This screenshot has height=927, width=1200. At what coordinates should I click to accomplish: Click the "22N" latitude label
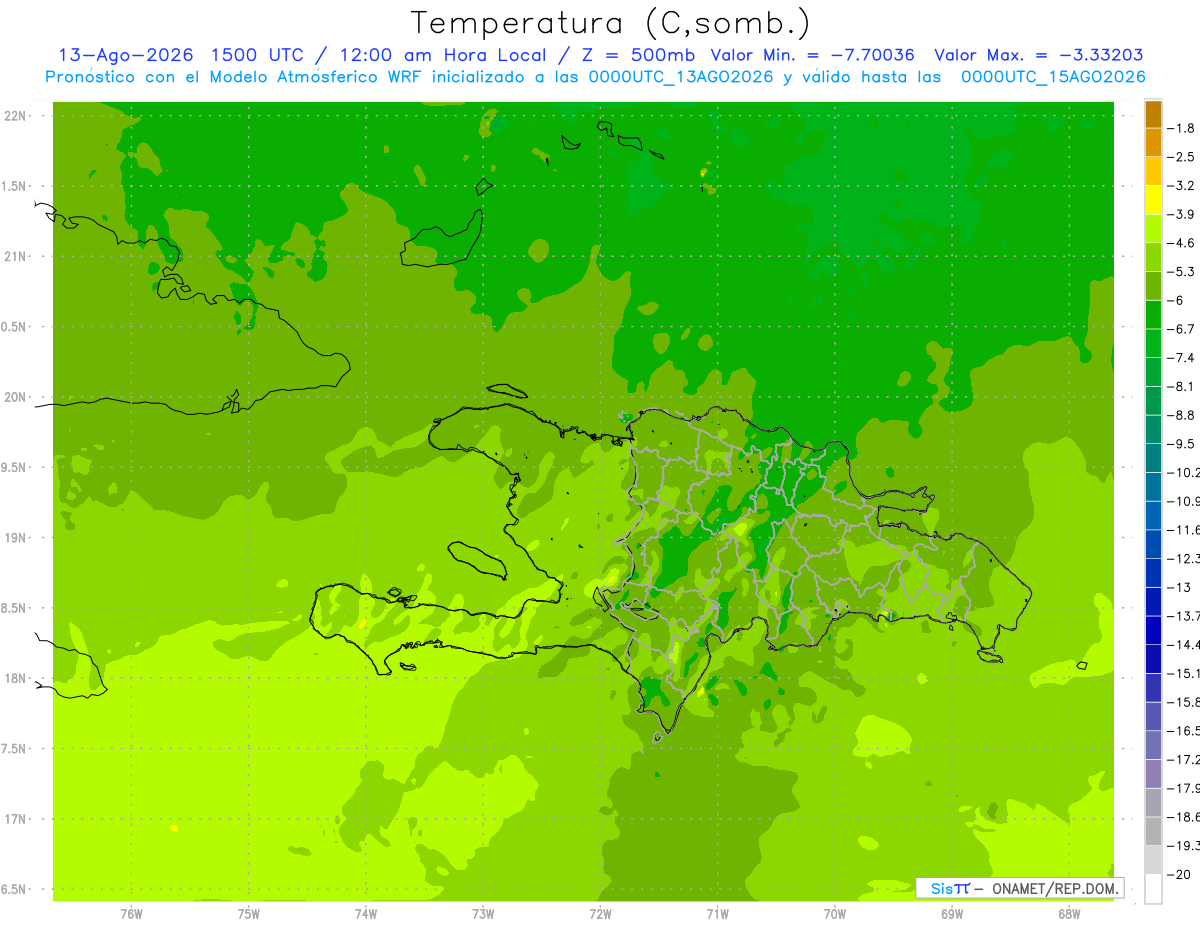tap(14, 116)
